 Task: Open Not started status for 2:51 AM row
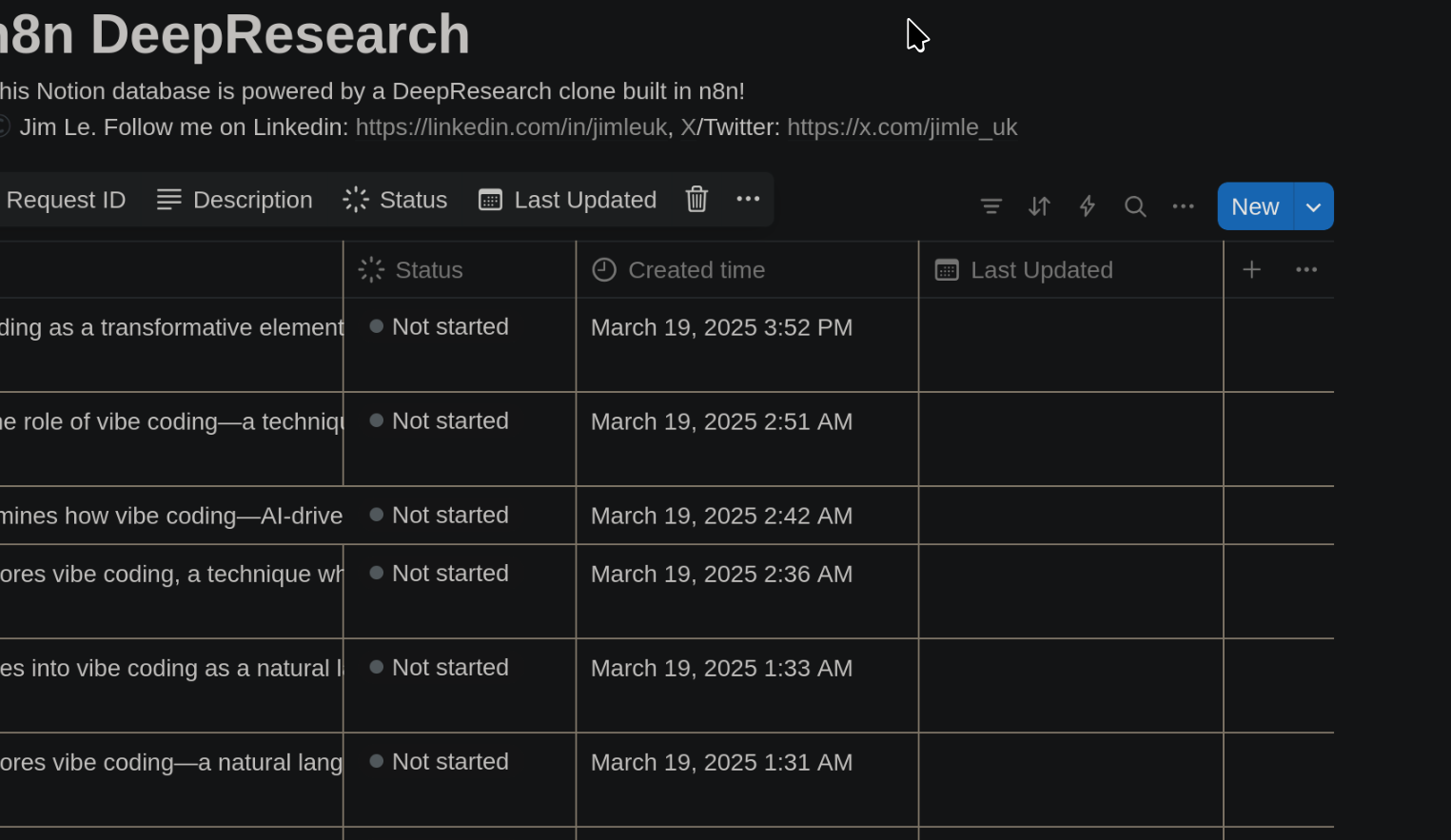pyautogui.click(x=439, y=420)
